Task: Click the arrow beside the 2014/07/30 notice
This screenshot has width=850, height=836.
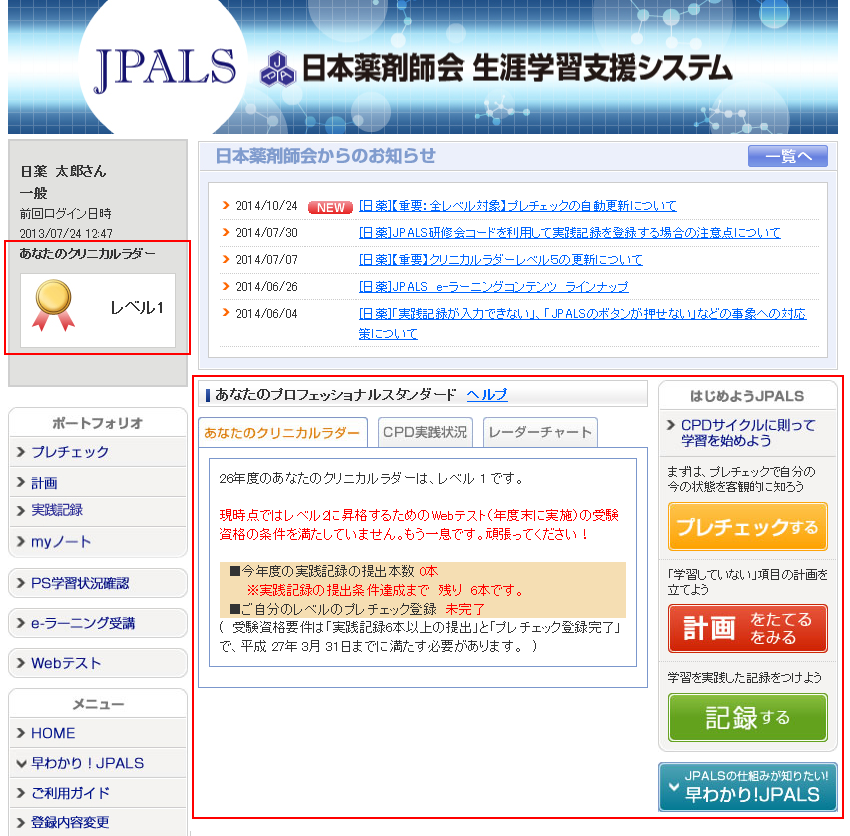Action: (226, 232)
